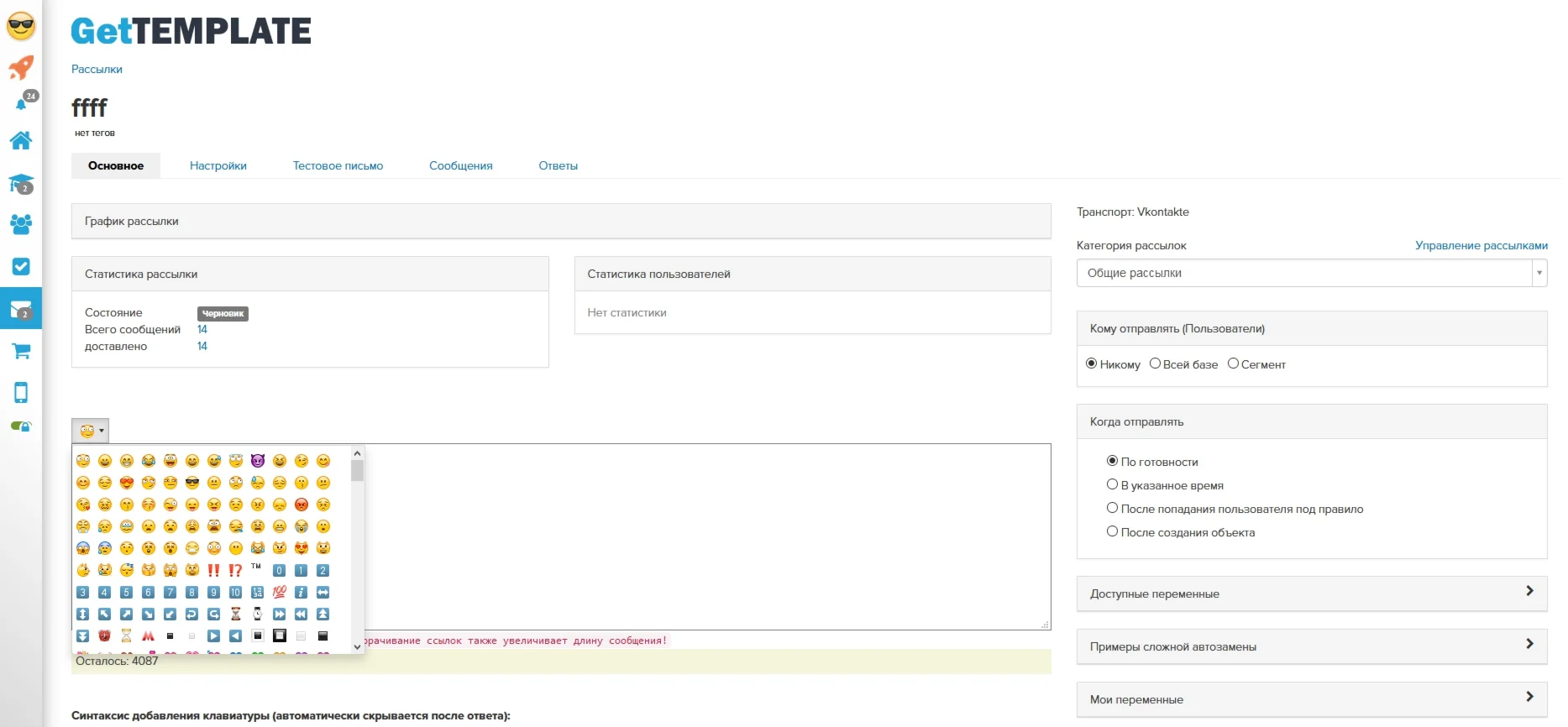Click the 'нет тегов' tags label
The height and width of the screenshot is (727, 1568).
point(95,133)
